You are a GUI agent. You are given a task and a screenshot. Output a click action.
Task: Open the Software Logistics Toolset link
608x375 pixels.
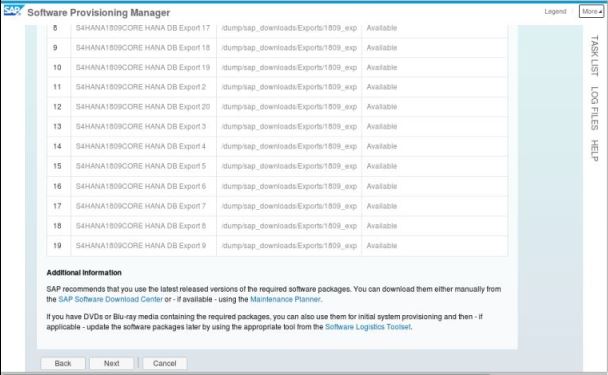[368, 327]
